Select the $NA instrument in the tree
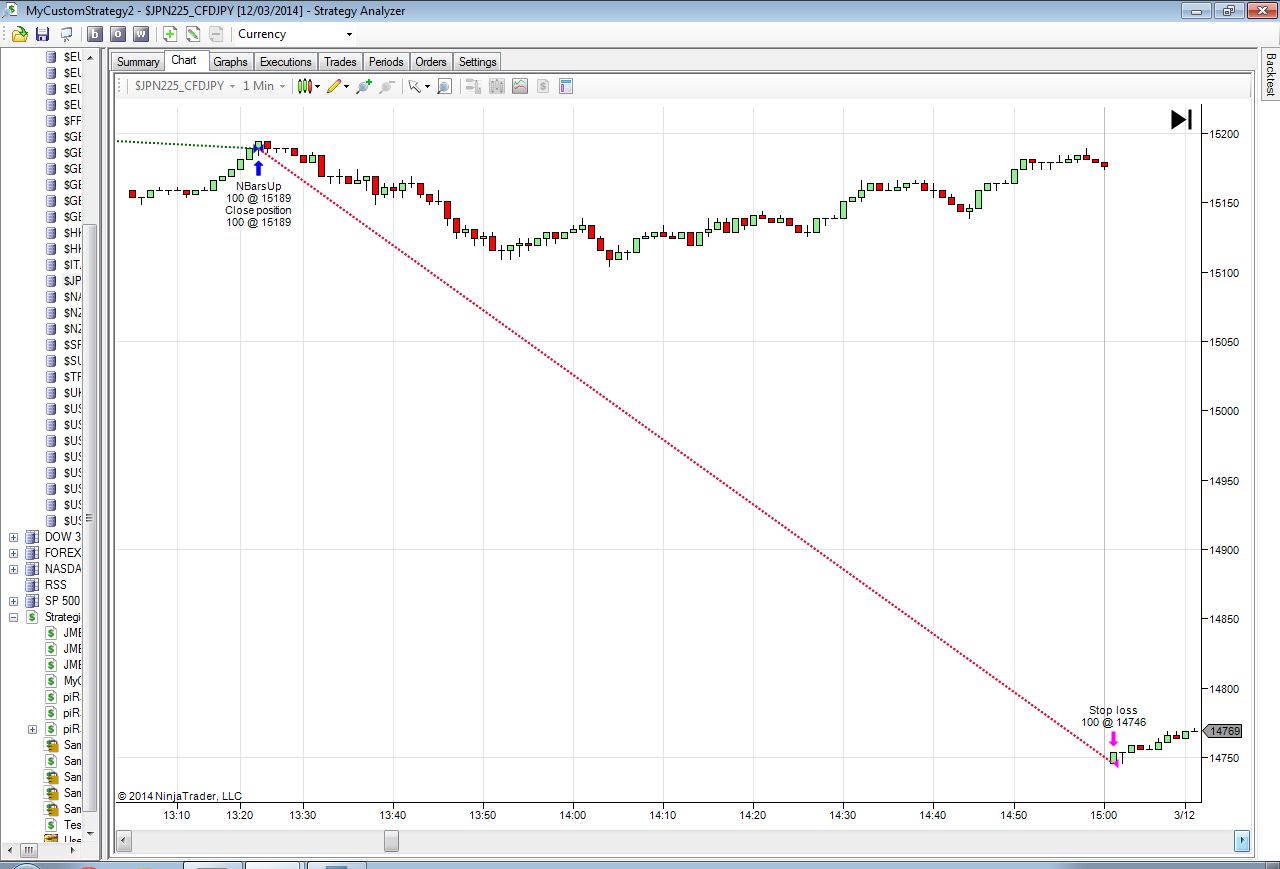The width and height of the screenshot is (1280, 869). tap(72, 297)
